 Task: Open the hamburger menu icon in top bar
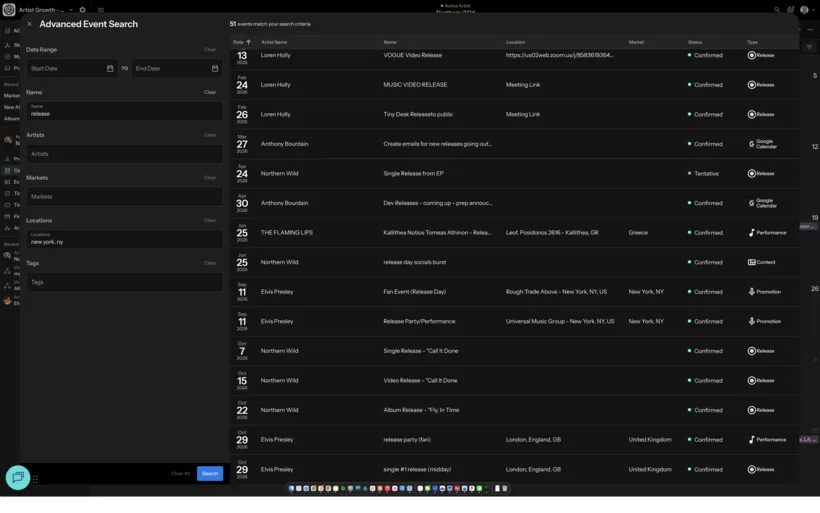click(101, 9)
